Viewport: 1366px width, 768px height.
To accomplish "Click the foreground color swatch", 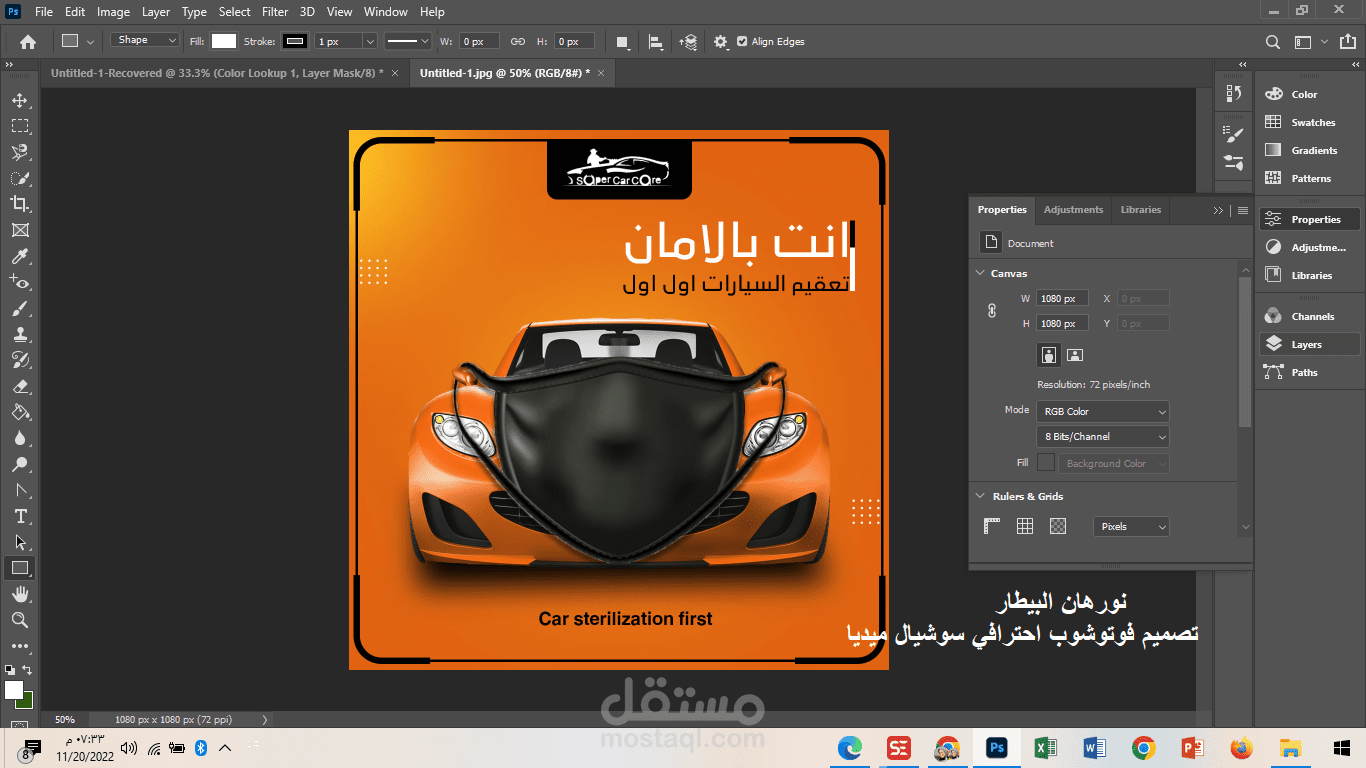I will (14, 690).
